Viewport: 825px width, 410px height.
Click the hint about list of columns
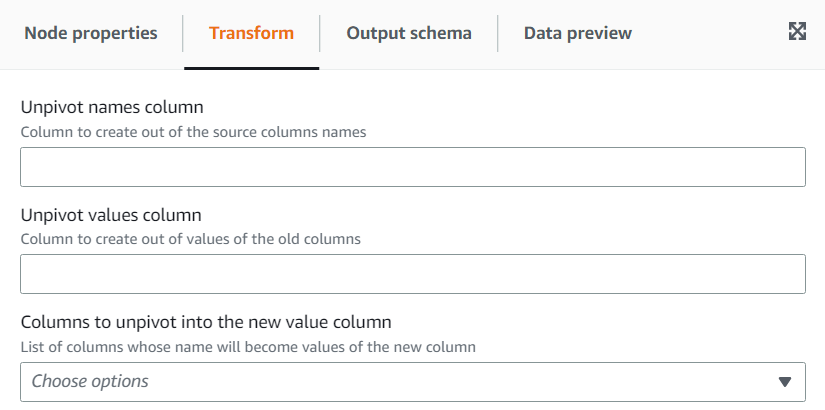tap(247, 347)
